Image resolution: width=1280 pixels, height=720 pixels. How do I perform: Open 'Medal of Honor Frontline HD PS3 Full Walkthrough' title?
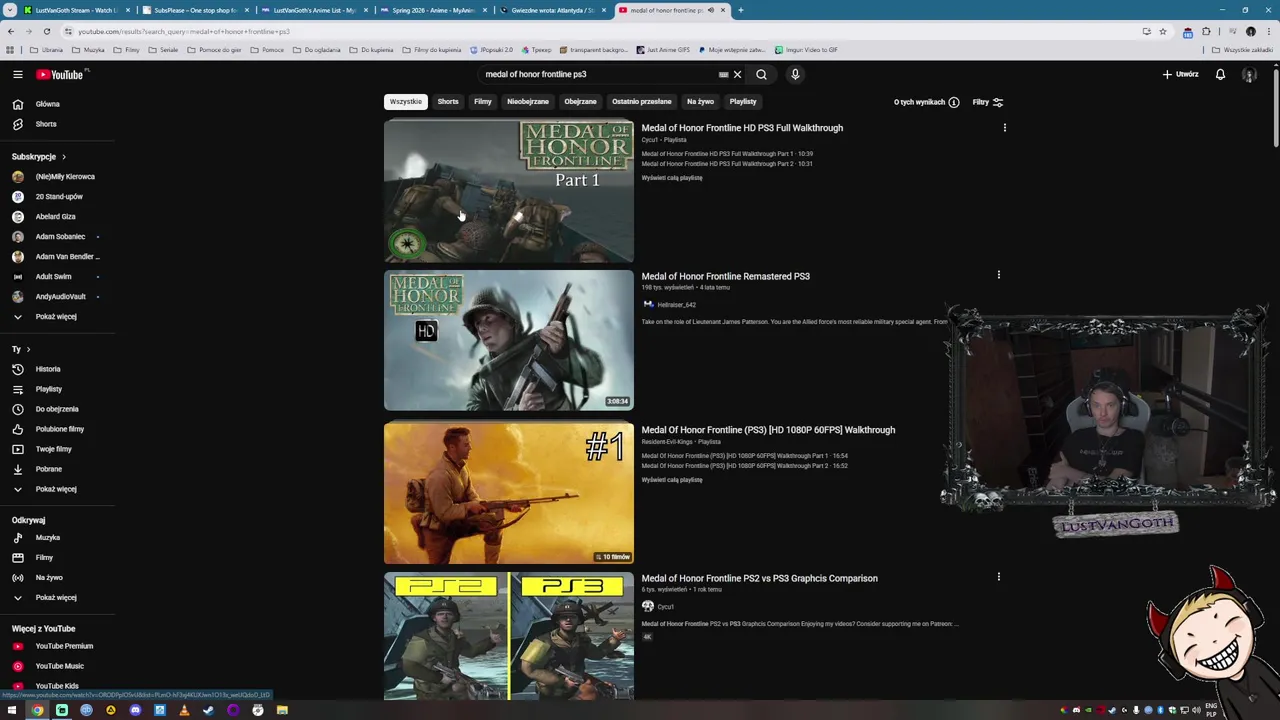pyautogui.click(x=742, y=128)
